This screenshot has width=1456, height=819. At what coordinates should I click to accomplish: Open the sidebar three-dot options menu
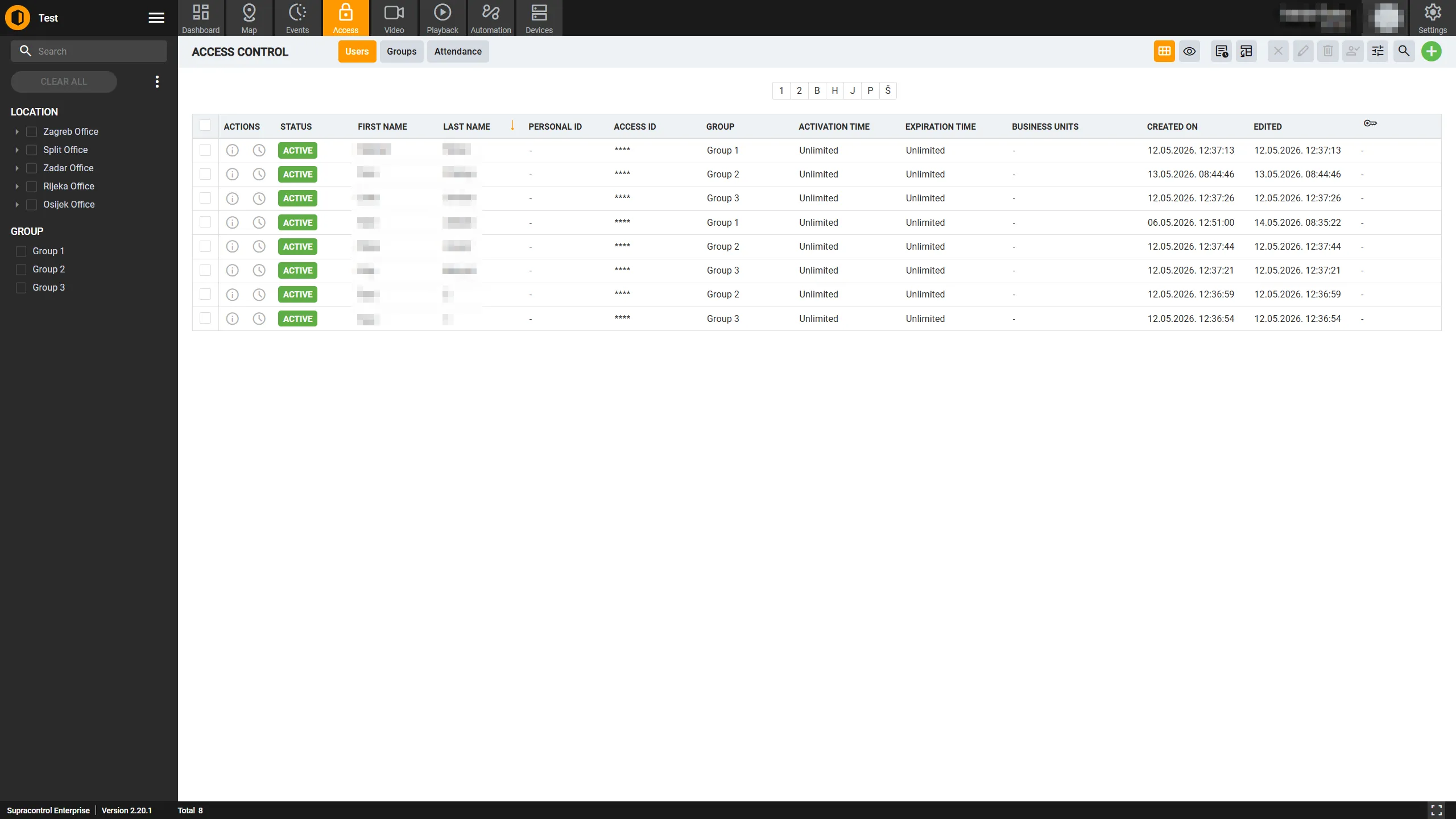157,81
